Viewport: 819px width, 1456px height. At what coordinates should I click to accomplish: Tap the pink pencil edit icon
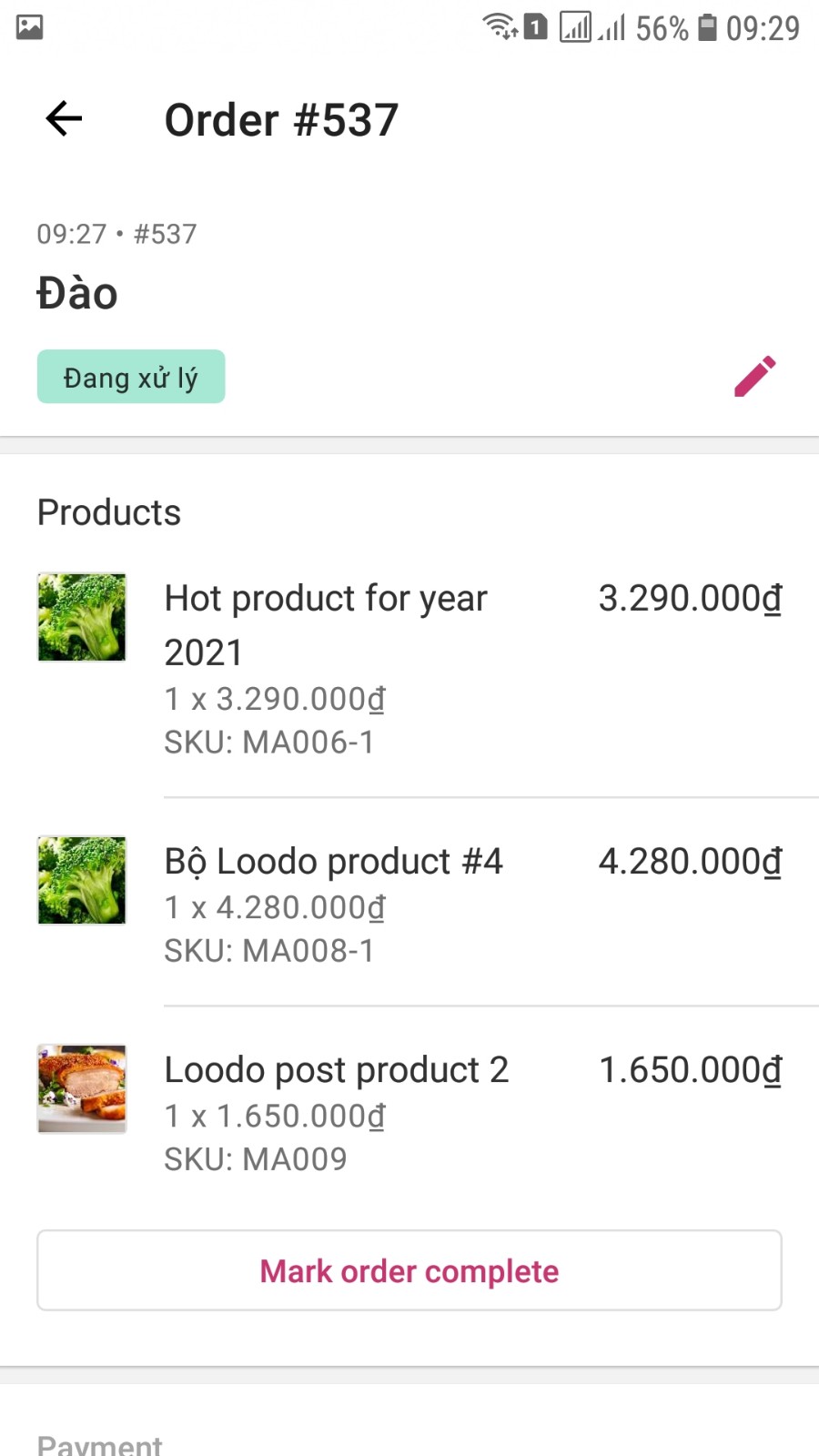click(754, 376)
